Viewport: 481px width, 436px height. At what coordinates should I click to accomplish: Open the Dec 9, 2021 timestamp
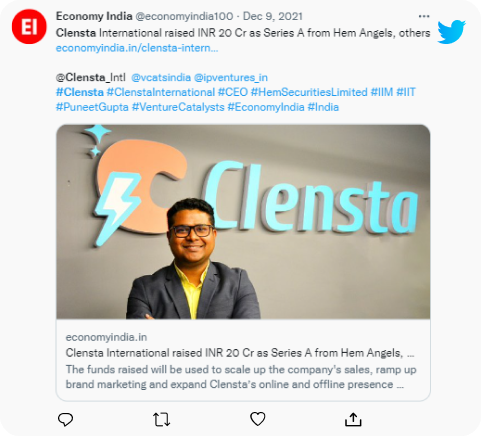(273, 16)
